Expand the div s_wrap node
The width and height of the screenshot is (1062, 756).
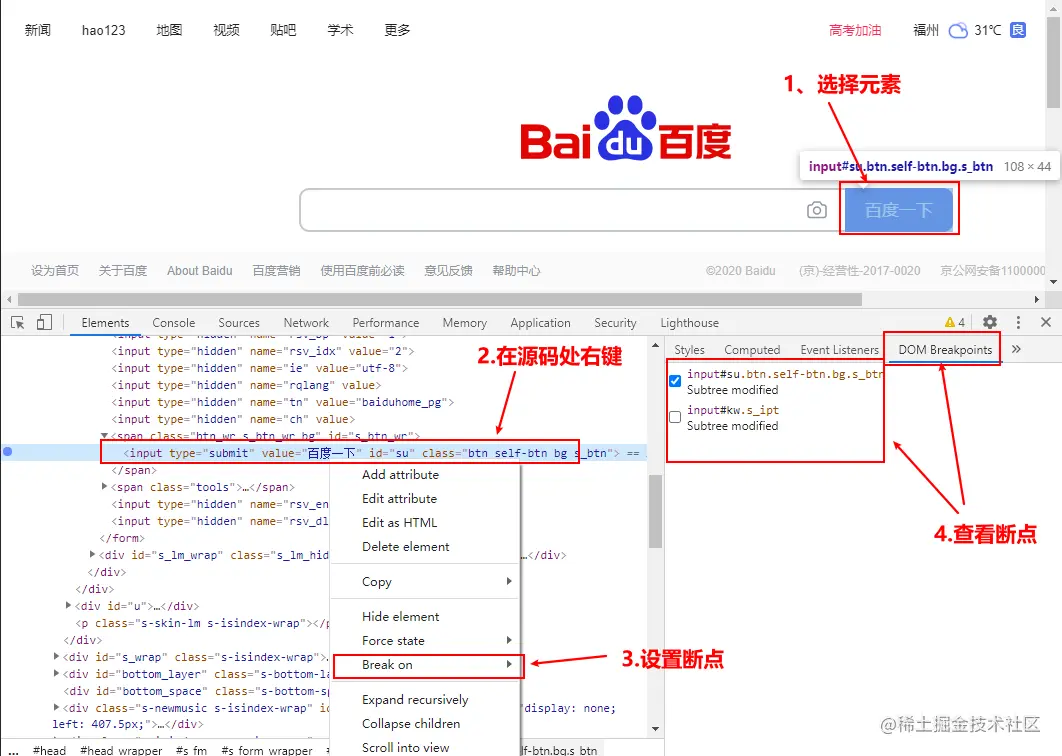[56, 656]
